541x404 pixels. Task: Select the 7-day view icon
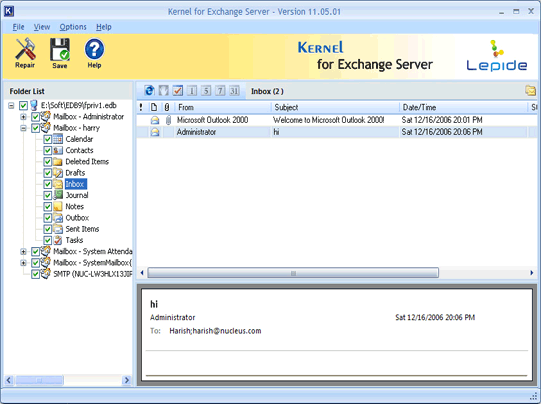pos(220,91)
